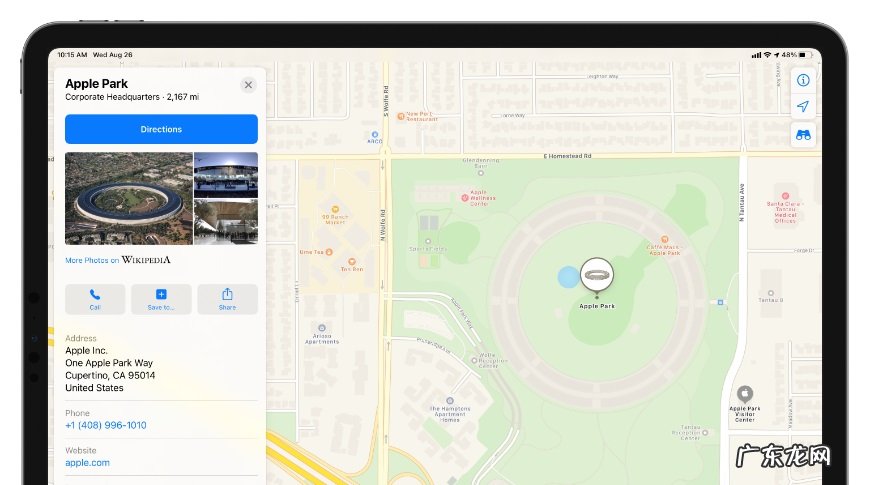Close the Apple Park place card
This screenshot has height=485, width=870.
(248, 85)
